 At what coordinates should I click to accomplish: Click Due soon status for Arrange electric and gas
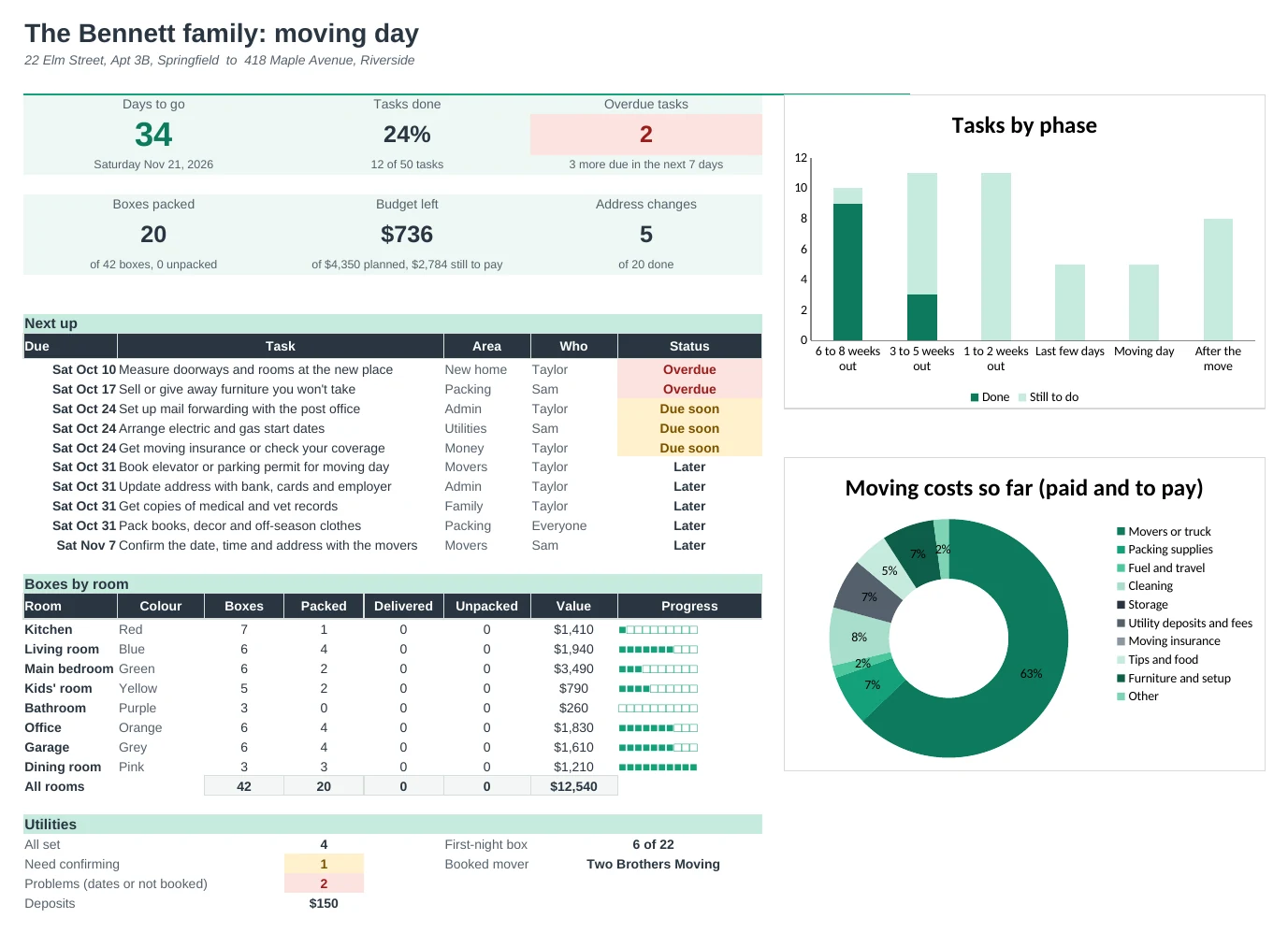tap(689, 429)
